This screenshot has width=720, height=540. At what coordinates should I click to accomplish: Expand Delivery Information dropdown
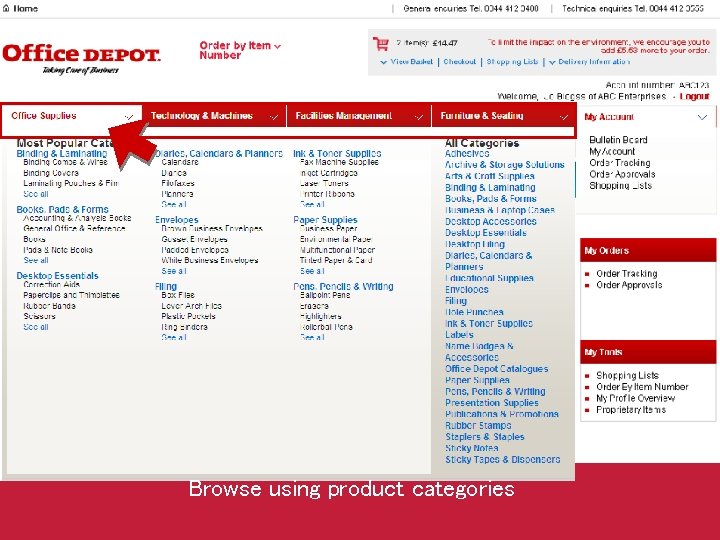589,62
